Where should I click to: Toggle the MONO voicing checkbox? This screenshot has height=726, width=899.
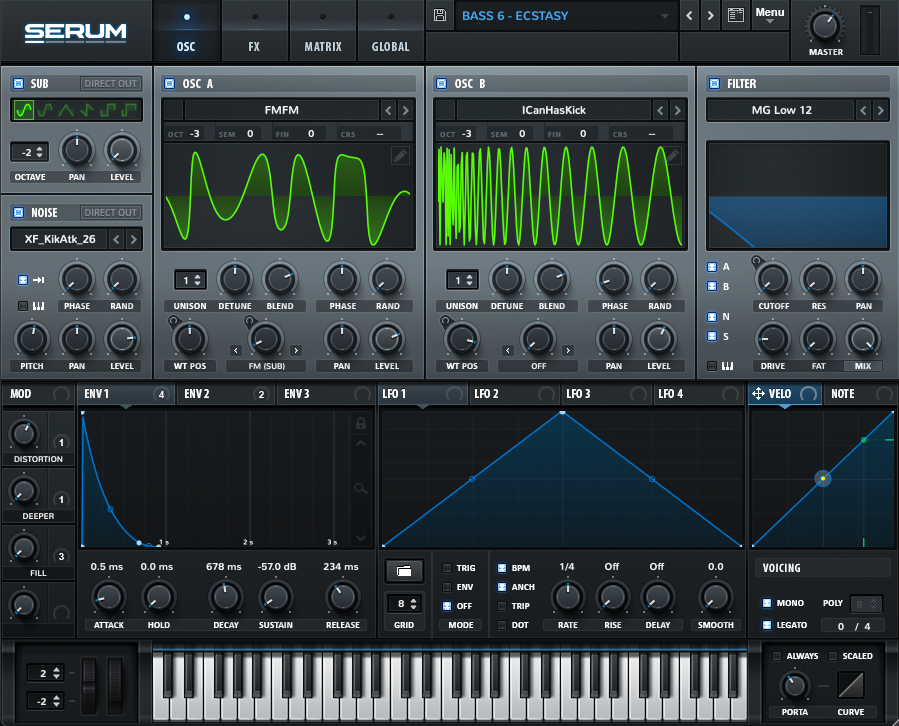pyautogui.click(x=767, y=603)
